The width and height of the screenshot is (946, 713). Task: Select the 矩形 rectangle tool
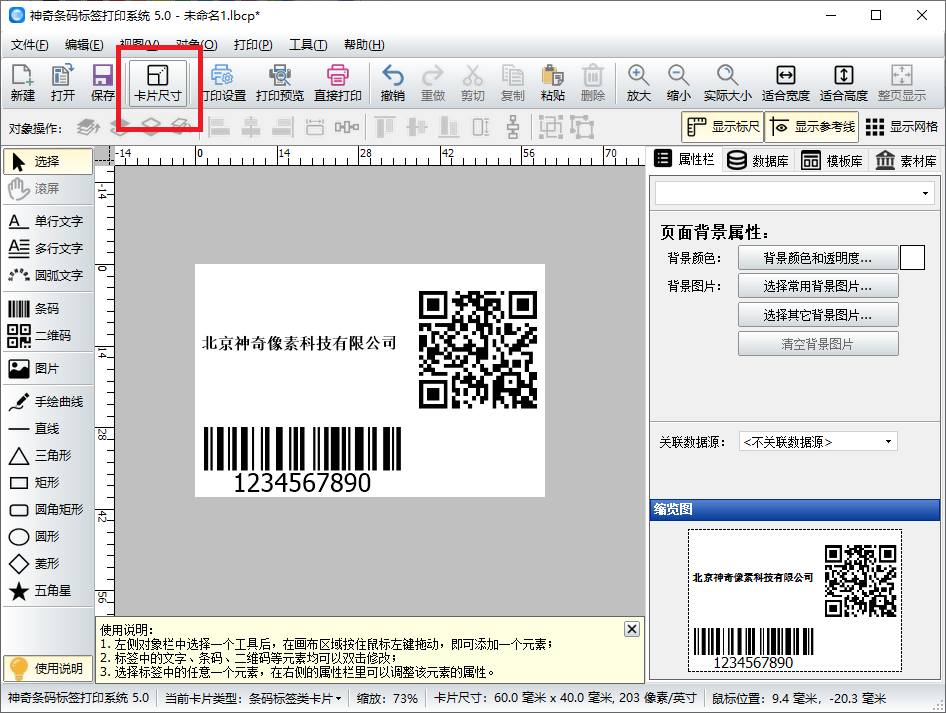tap(48, 483)
